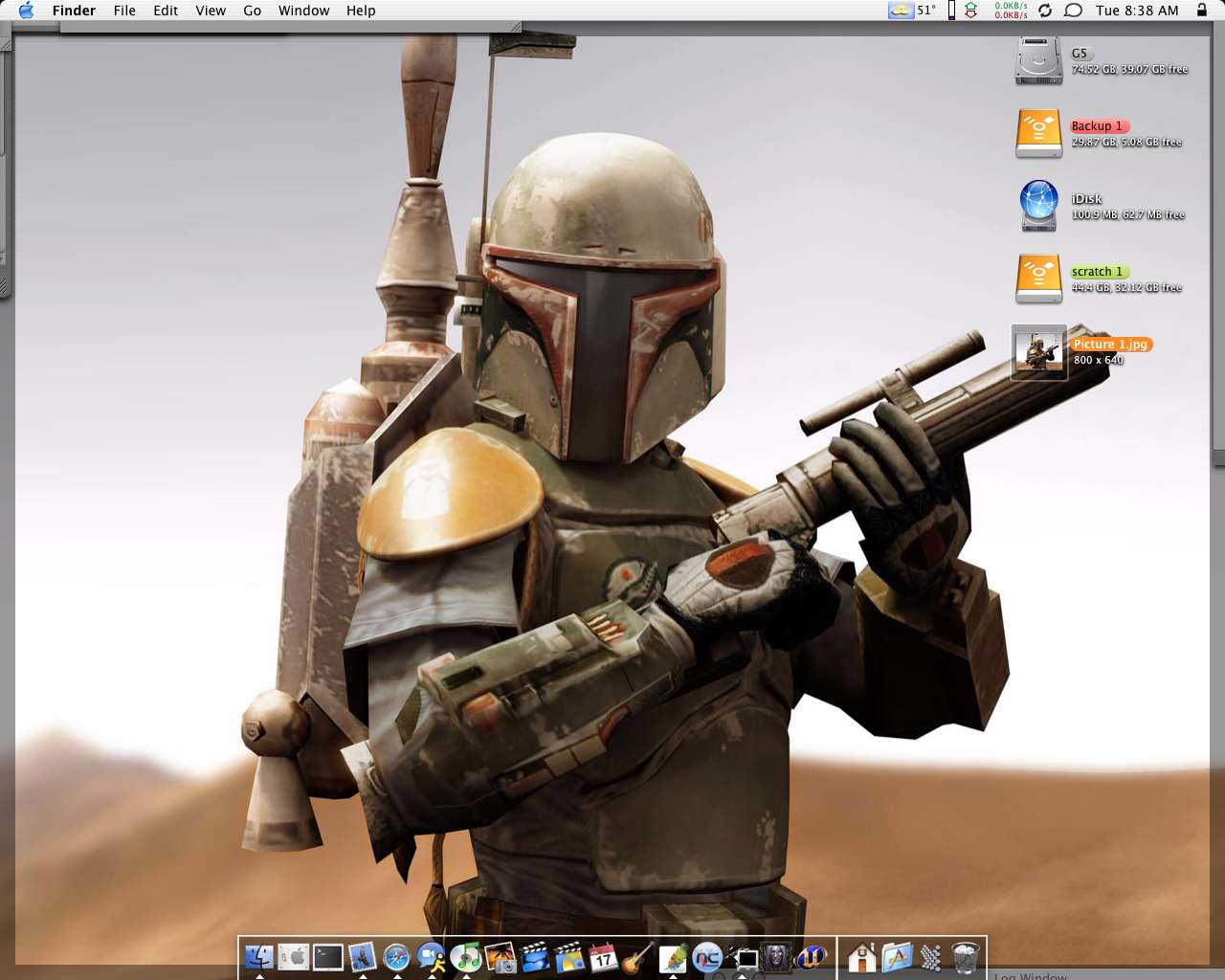Click the clock showing Tue 8:38 AM
Screen dimensions: 1225x980
(x=1137, y=11)
